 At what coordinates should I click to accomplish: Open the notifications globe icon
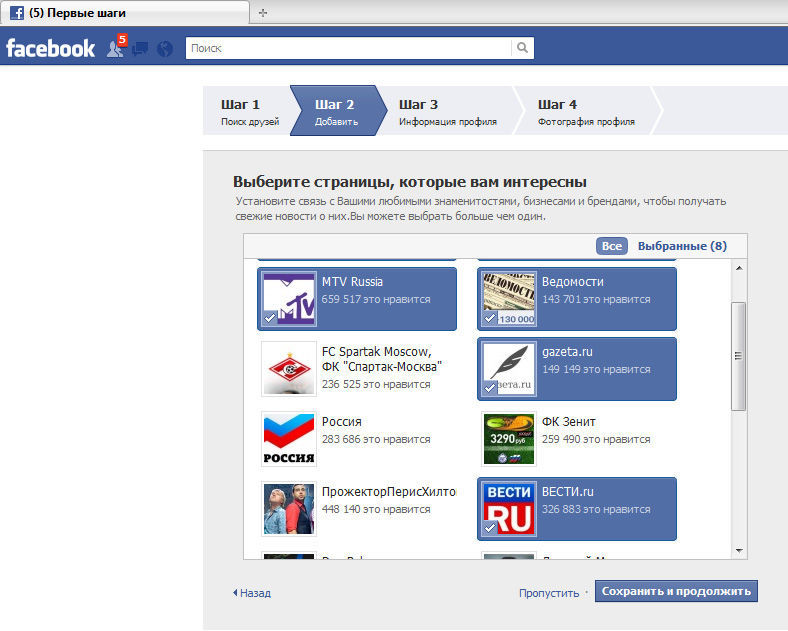point(165,48)
